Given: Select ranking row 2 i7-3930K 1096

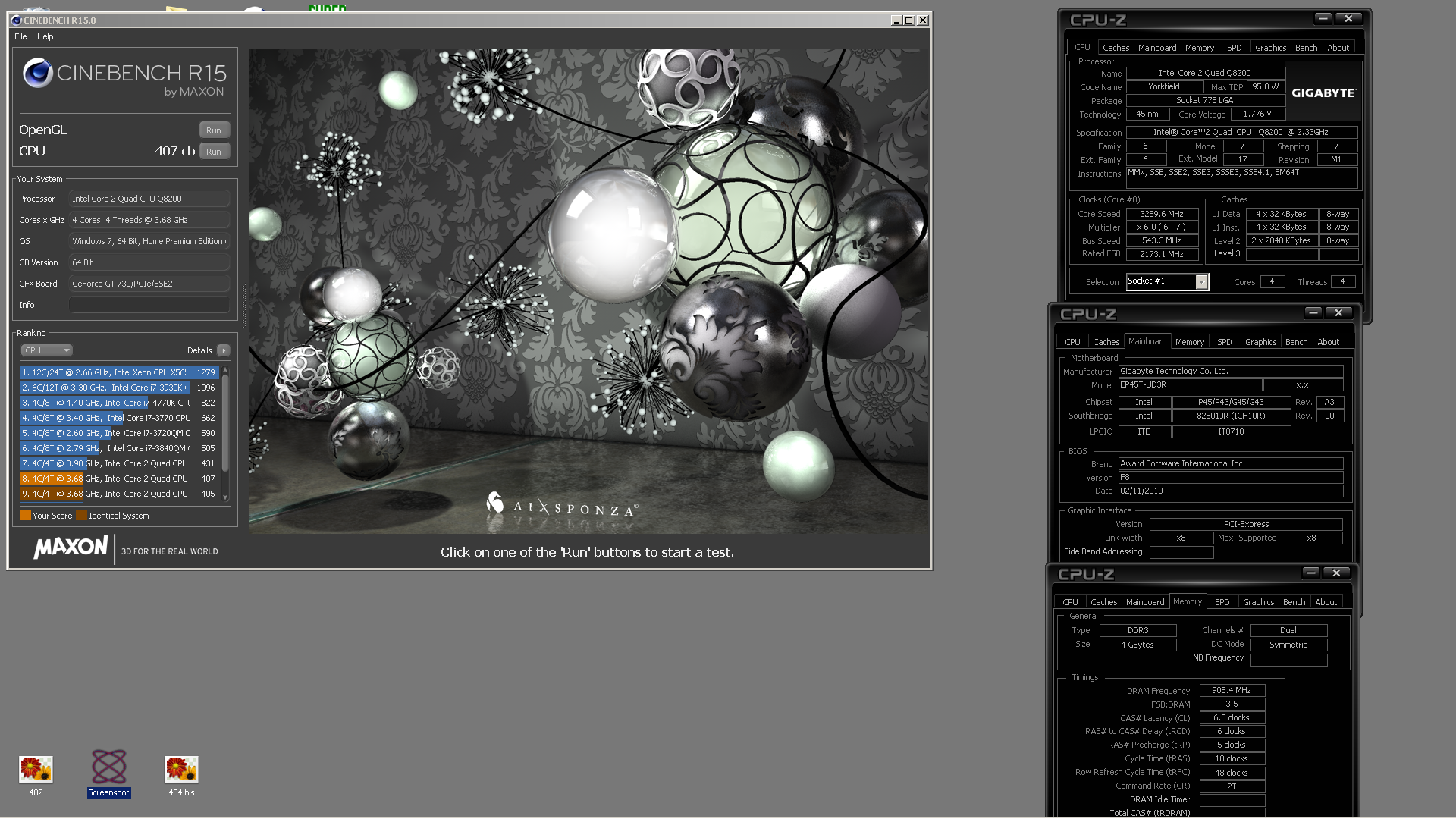Looking at the screenshot, I should pyautogui.click(x=119, y=388).
